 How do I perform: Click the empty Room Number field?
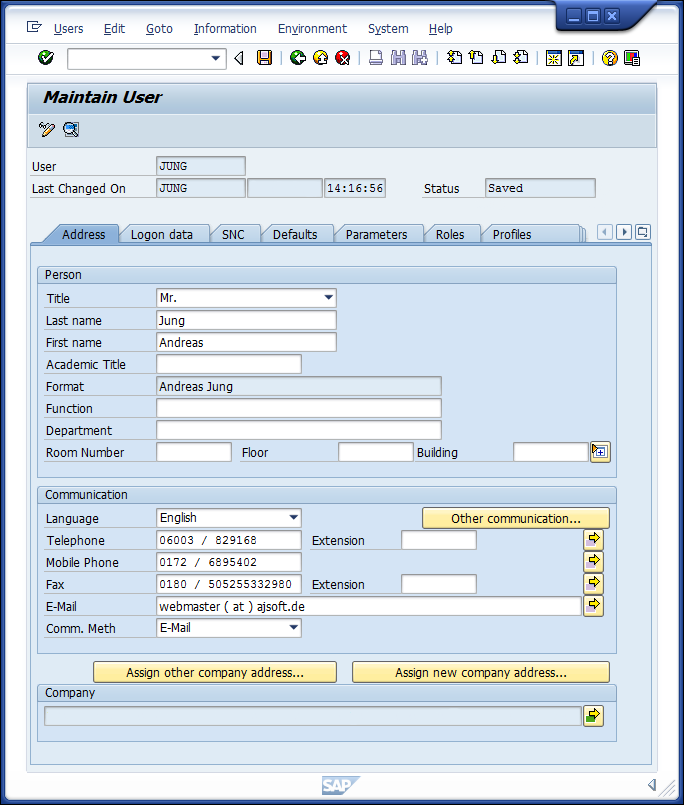tap(194, 452)
